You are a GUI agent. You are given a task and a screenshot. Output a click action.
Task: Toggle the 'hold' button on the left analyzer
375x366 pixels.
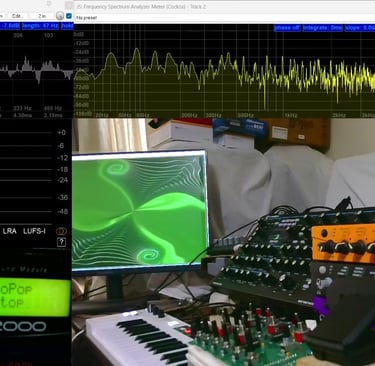[x=67, y=26]
